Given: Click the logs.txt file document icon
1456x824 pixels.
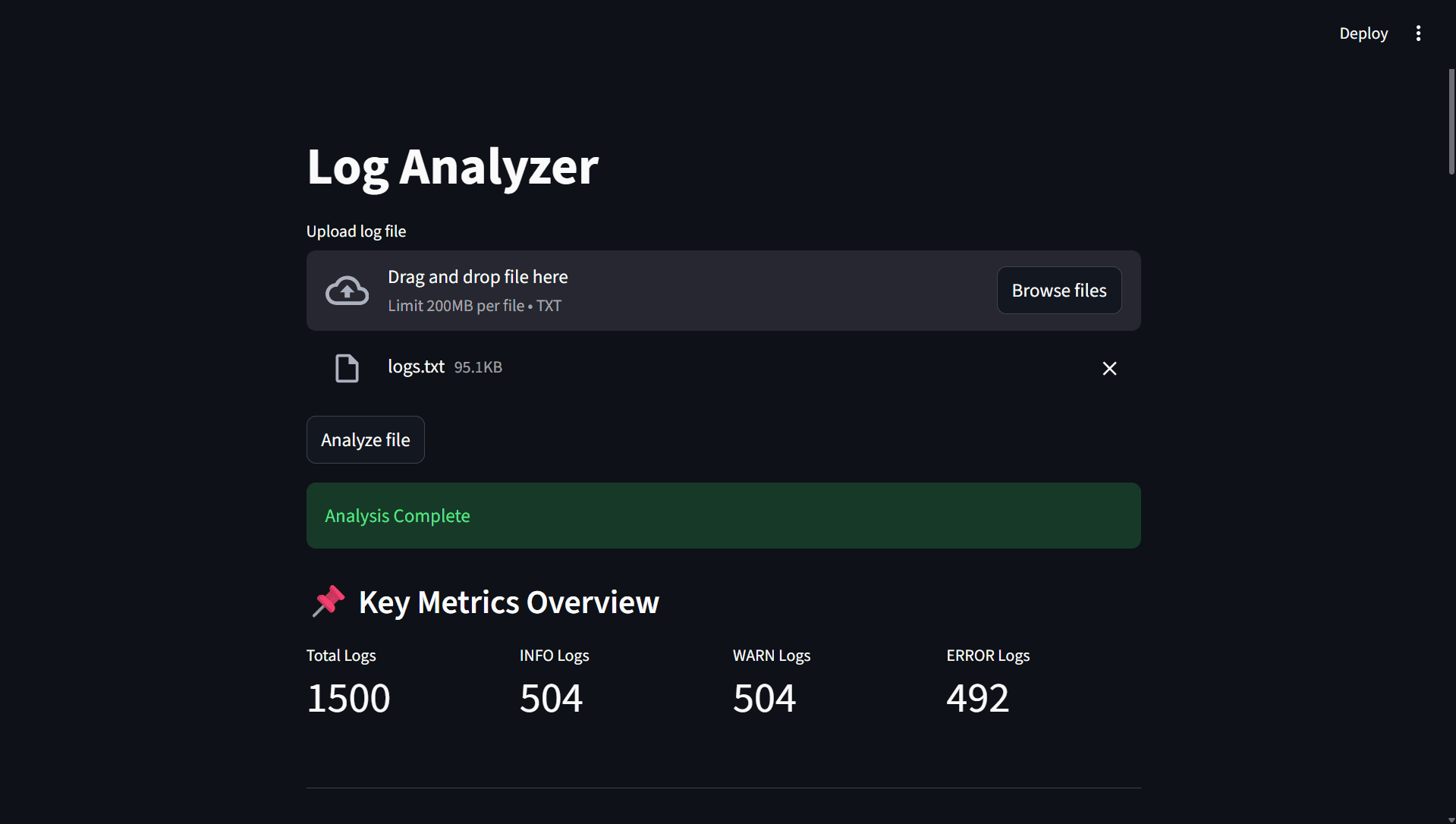Looking at the screenshot, I should click(347, 367).
